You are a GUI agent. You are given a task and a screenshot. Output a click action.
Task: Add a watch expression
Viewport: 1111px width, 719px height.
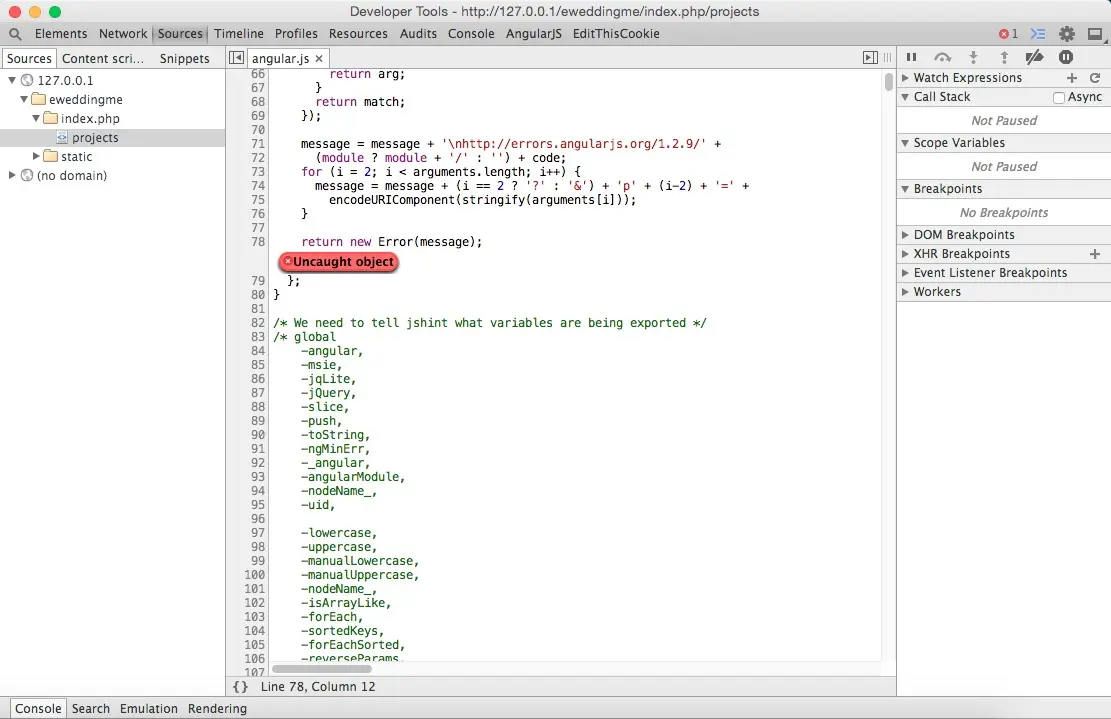[1071, 78]
